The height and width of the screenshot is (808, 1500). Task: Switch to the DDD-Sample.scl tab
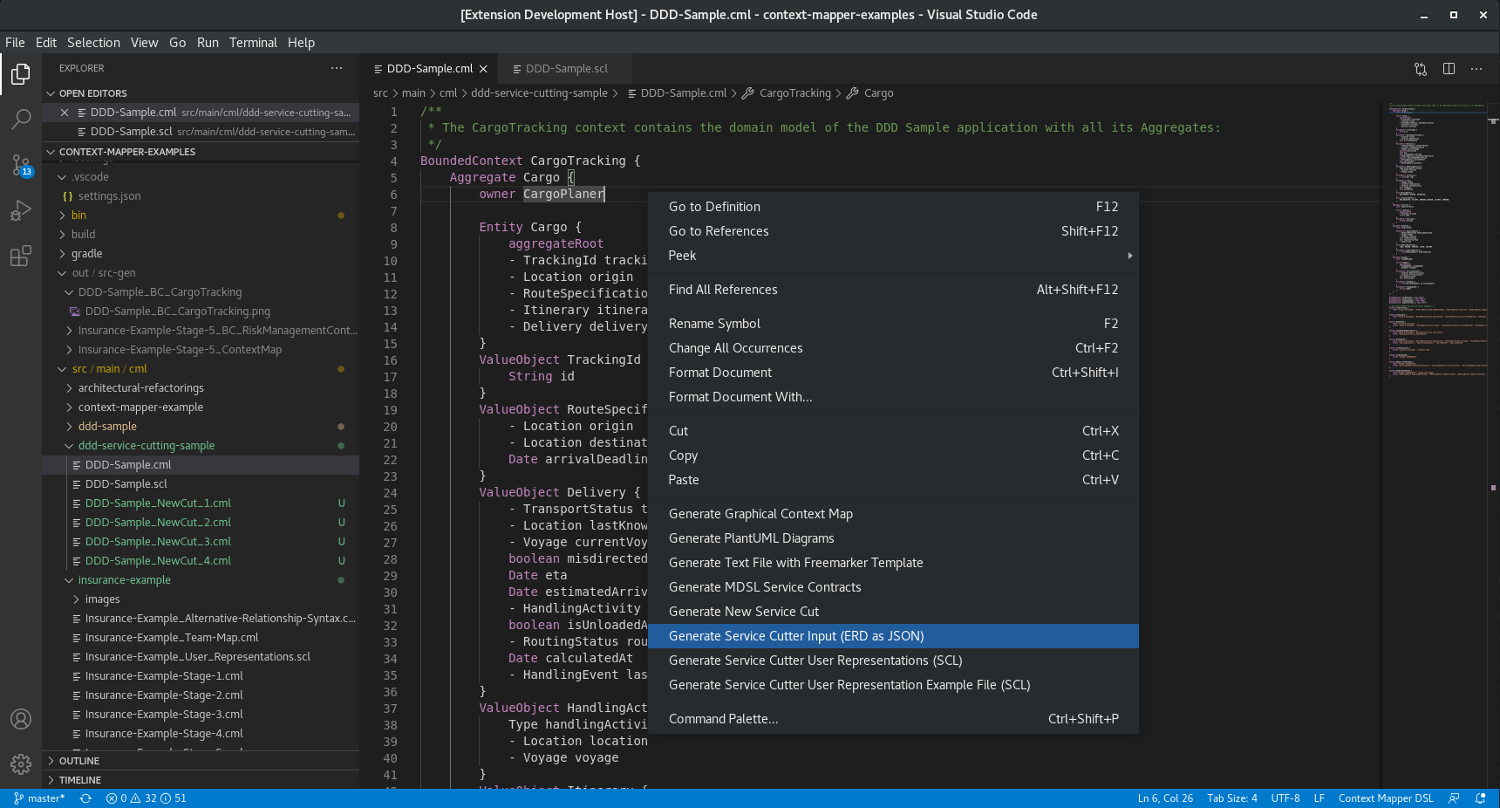566,69
